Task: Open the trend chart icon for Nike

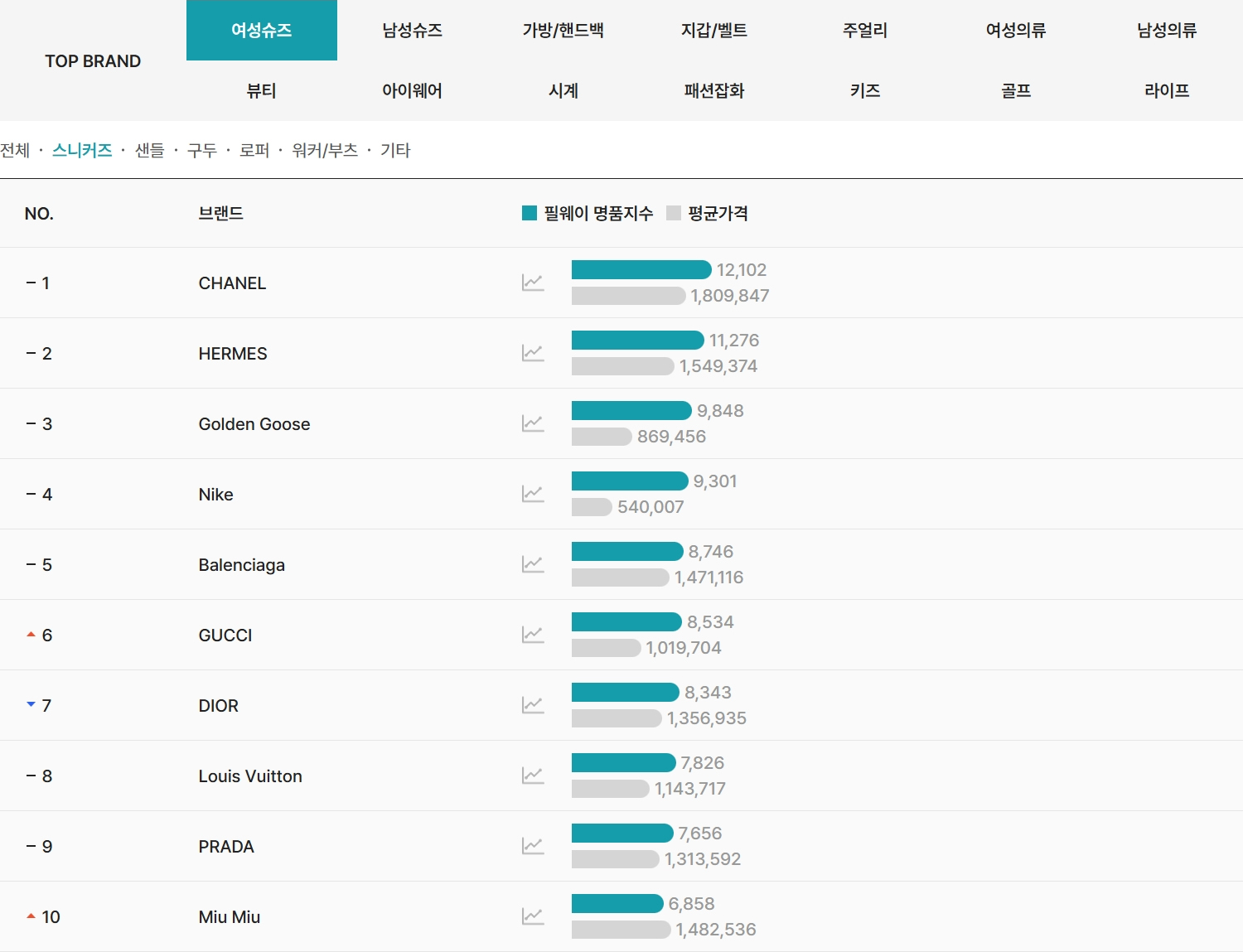Action: pyautogui.click(x=533, y=494)
